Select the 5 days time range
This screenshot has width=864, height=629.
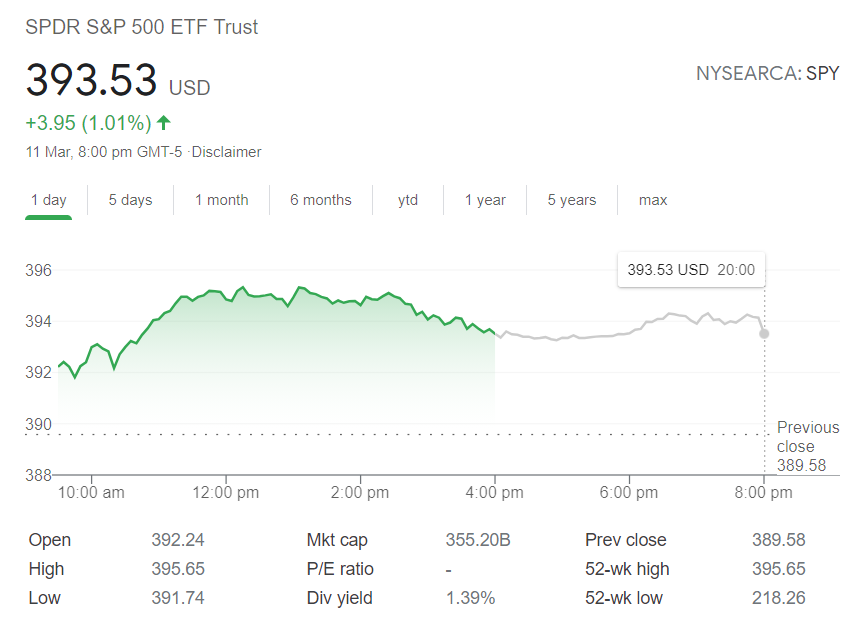pyautogui.click(x=130, y=200)
